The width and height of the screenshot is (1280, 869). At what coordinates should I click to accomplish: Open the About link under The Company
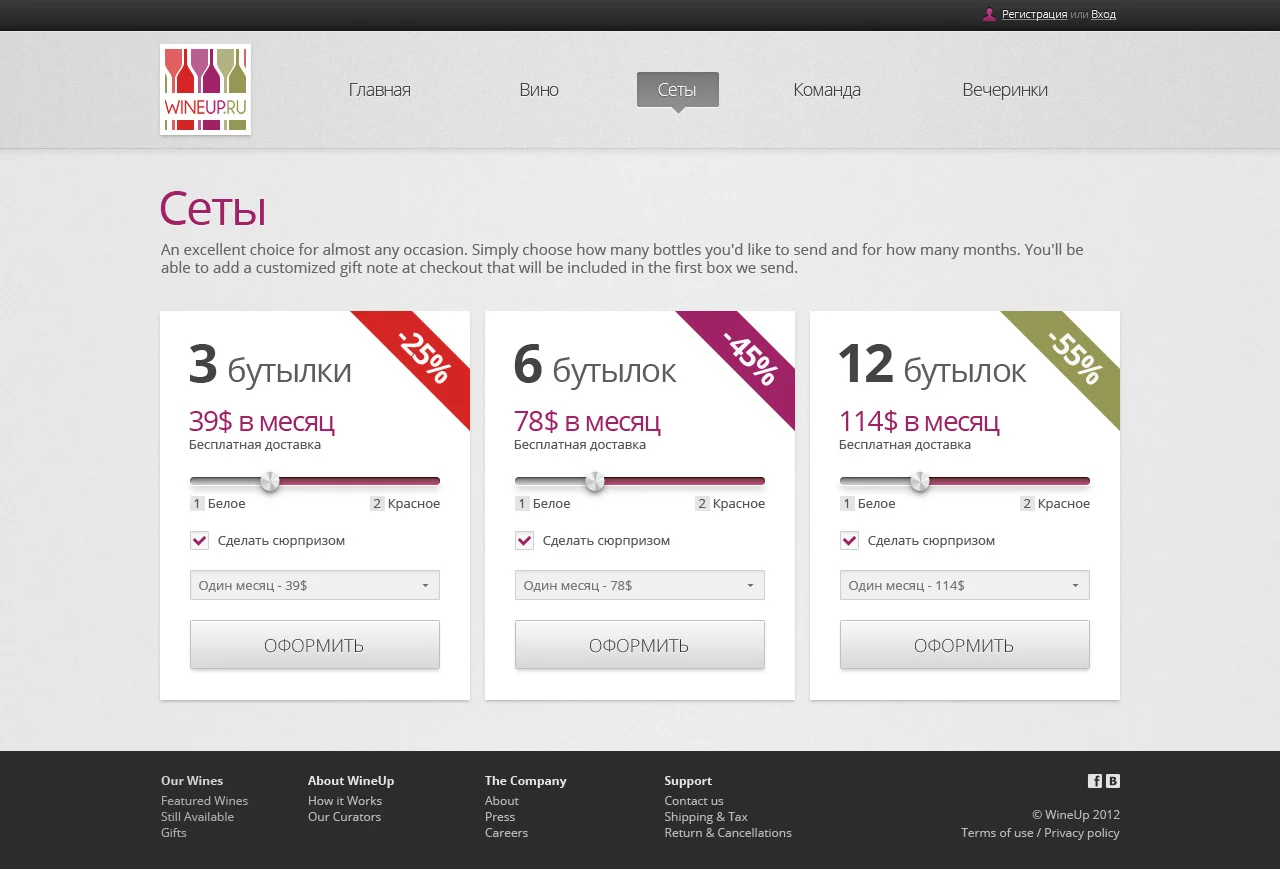coord(502,801)
